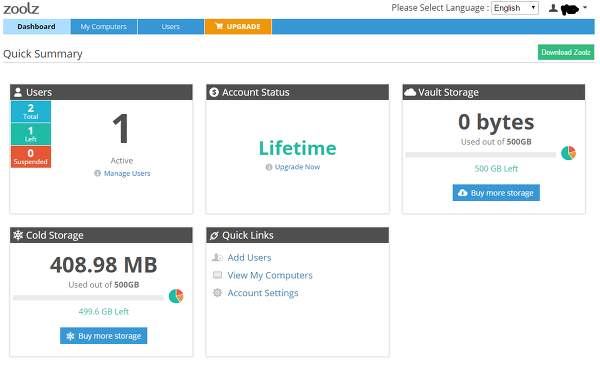Viewport: 600px width, 365px height.
Task: Expand the account menu arrow
Action: point(585,7)
